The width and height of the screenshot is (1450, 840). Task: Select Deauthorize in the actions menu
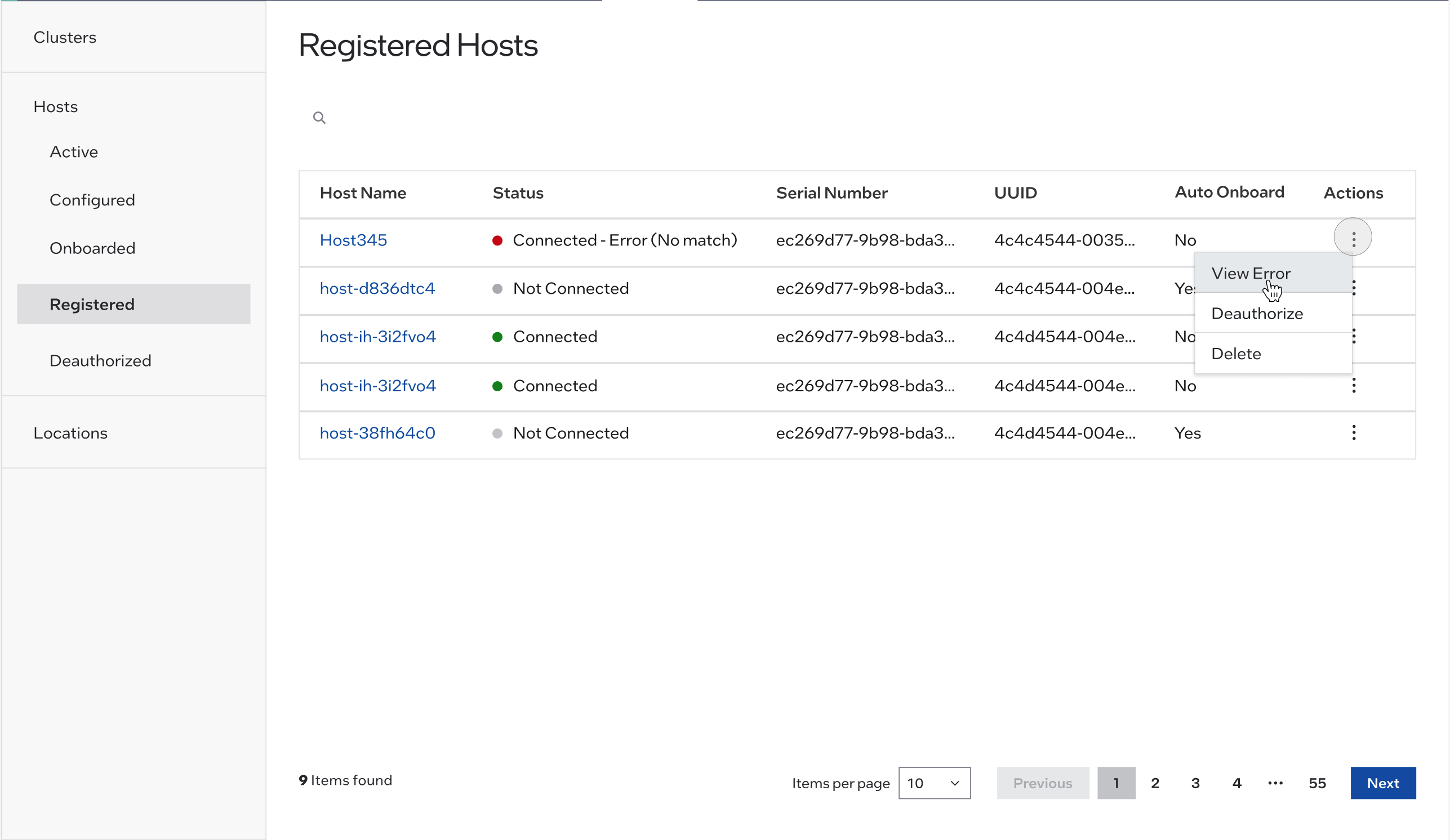(x=1257, y=314)
